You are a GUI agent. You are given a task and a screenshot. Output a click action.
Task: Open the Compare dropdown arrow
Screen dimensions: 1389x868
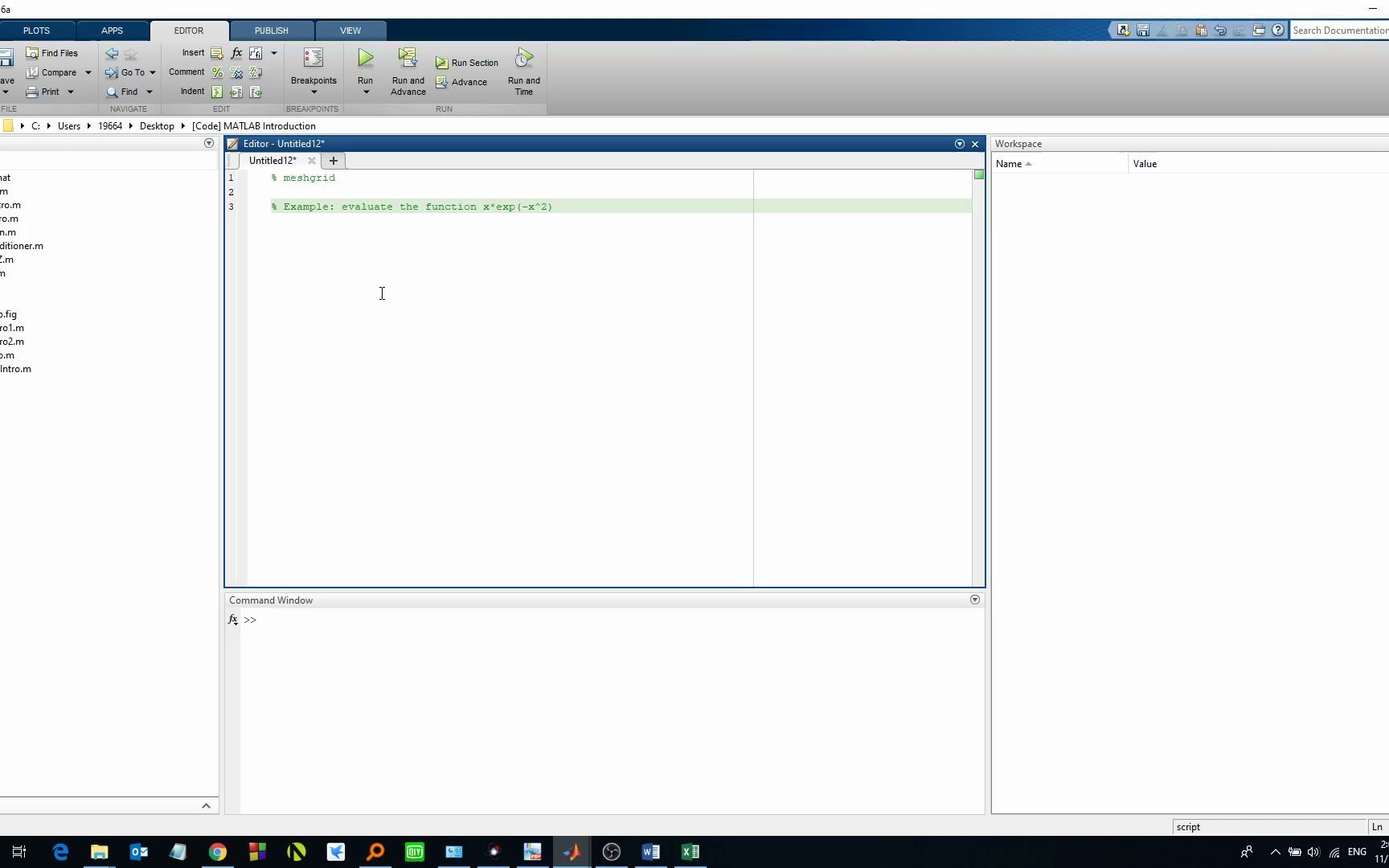(x=88, y=73)
